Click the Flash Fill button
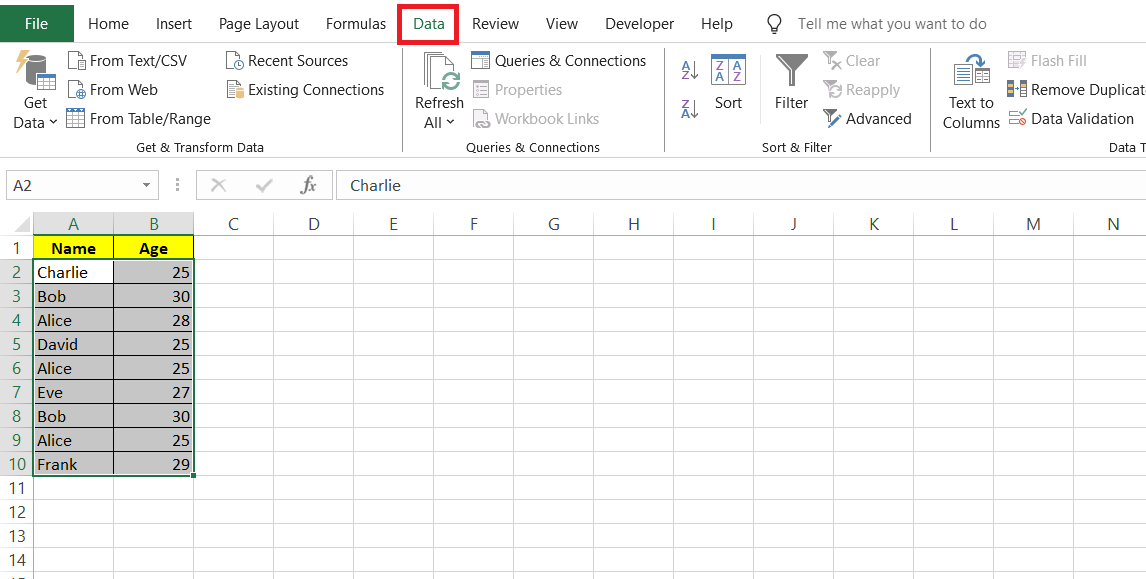 click(x=1047, y=60)
